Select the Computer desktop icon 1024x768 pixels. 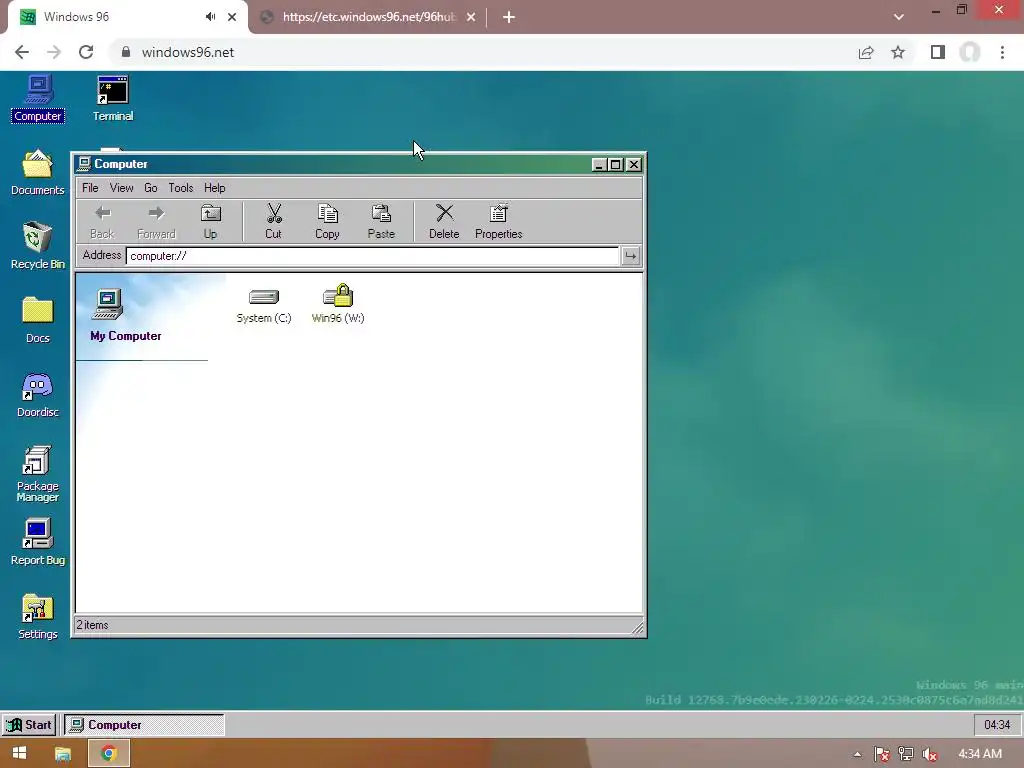tap(38, 99)
